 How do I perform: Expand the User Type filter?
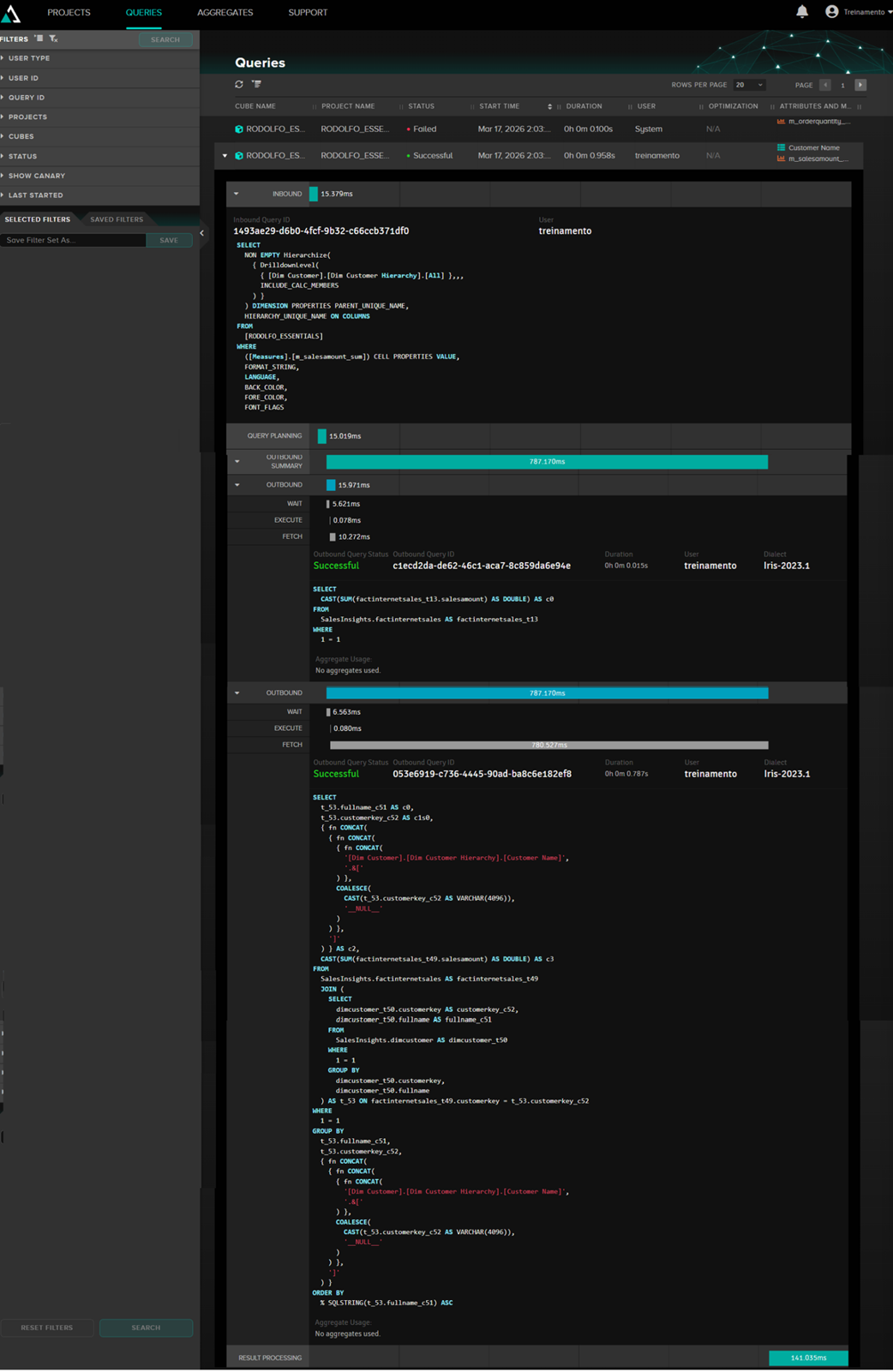click(x=29, y=58)
